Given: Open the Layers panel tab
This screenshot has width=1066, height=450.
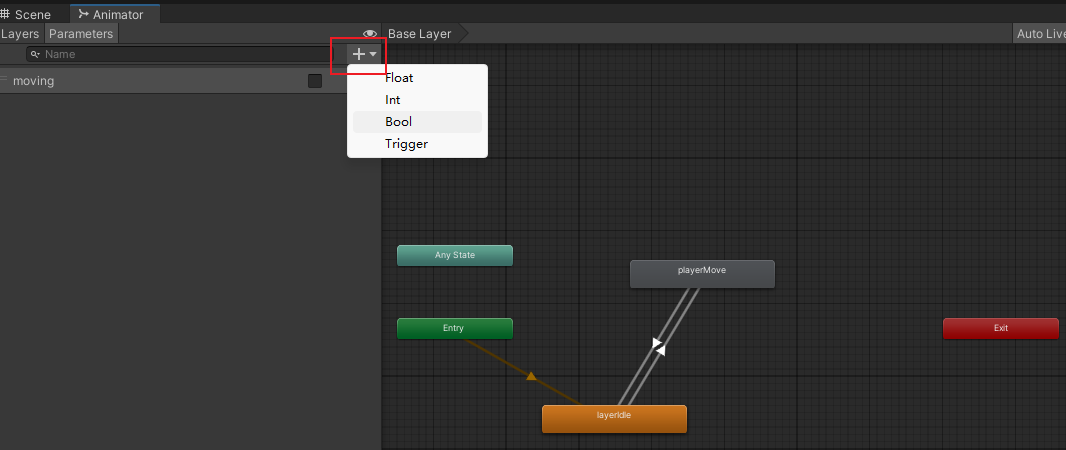Looking at the screenshot, I should coord(20,34).
